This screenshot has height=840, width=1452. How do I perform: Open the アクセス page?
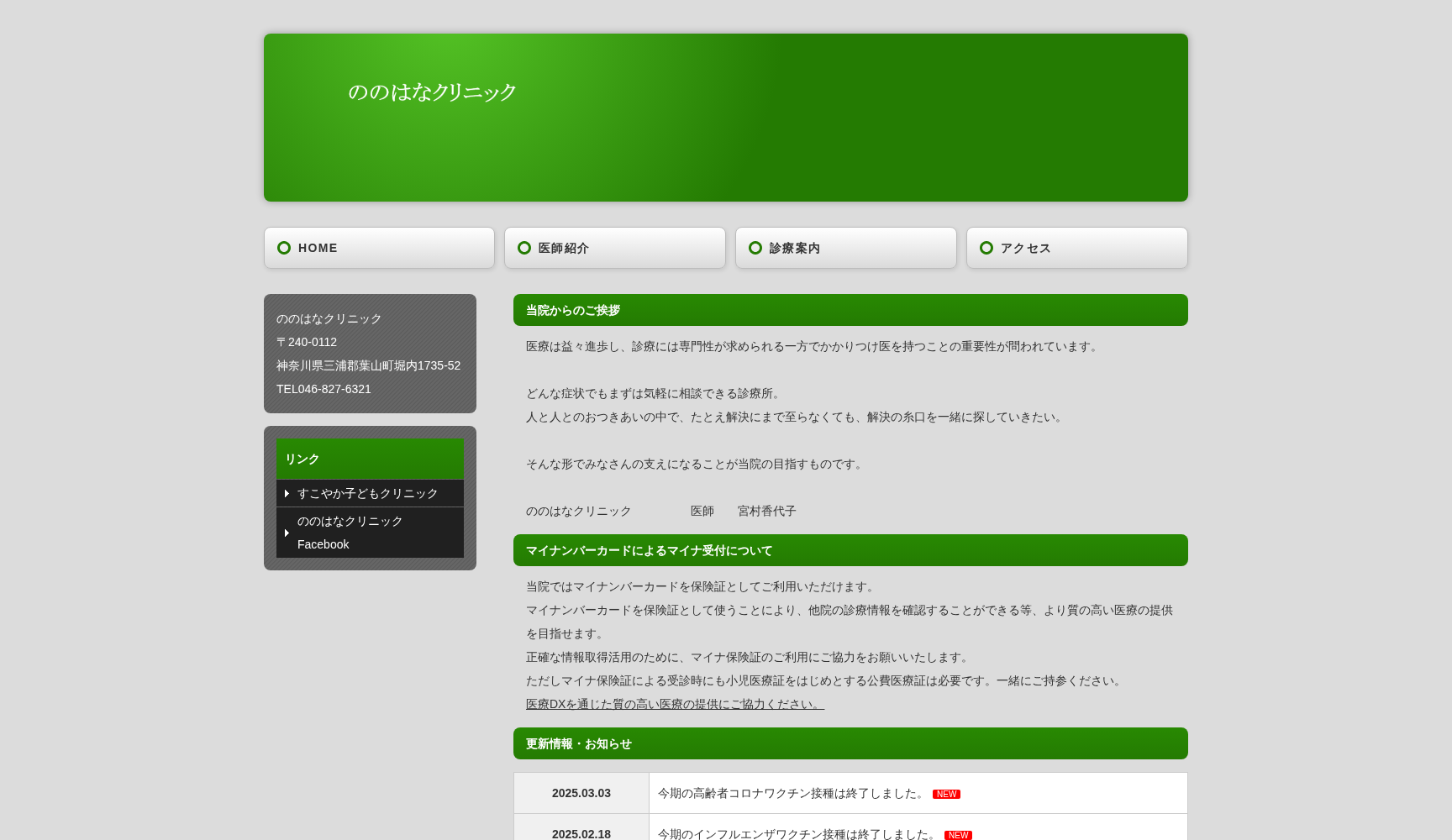pos(1025,248)
